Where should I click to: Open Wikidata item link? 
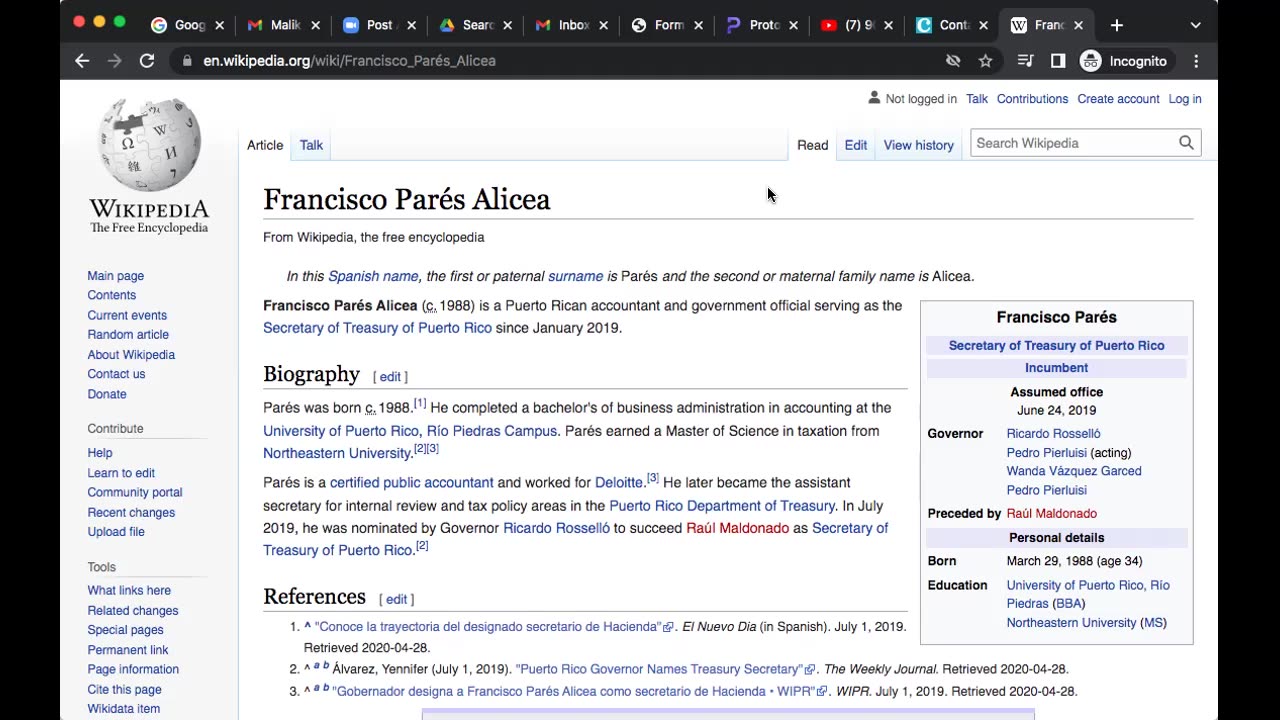tap(123, 709)
